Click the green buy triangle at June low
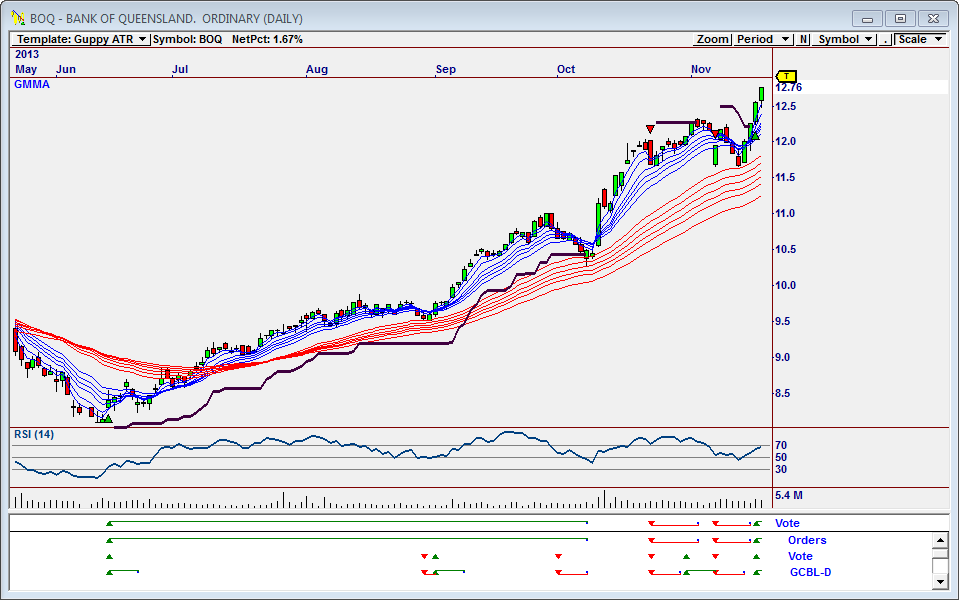This screenshot has height=600, width=959. pos(108,418)
